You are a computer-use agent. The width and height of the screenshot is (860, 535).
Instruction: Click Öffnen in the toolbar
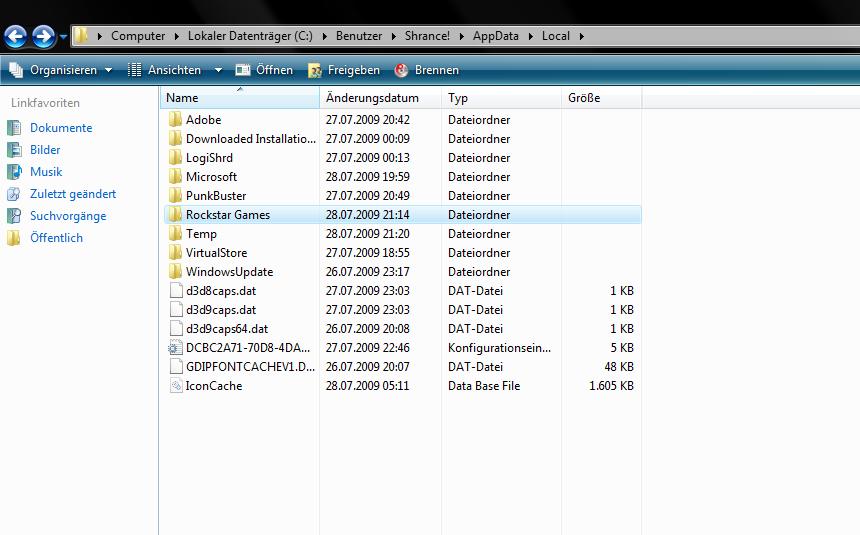pyautogui.click(x=264, y=70)
